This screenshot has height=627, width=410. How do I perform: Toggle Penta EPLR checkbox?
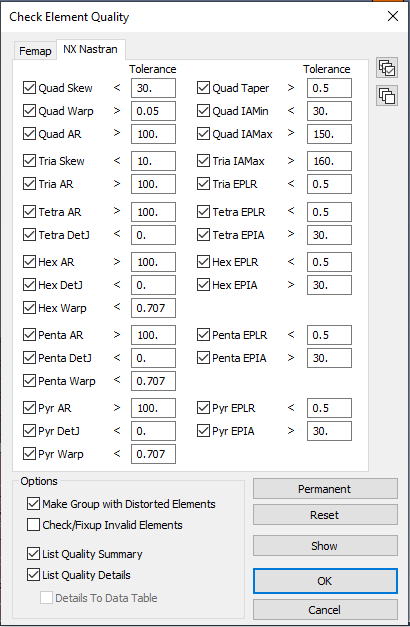pos(203,335)
